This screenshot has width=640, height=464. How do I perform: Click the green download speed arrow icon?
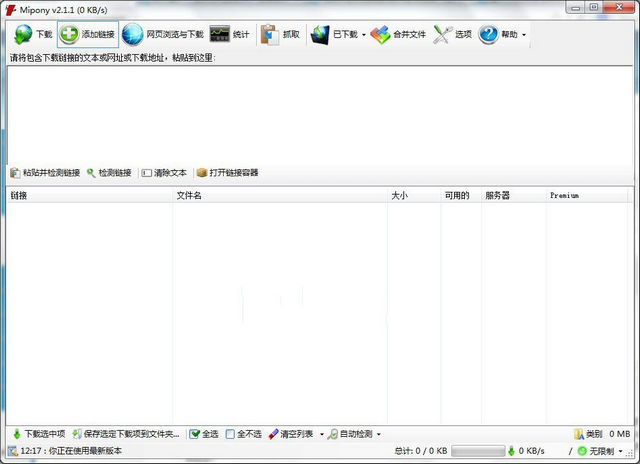pyautogui.click(x=511, y=451)
